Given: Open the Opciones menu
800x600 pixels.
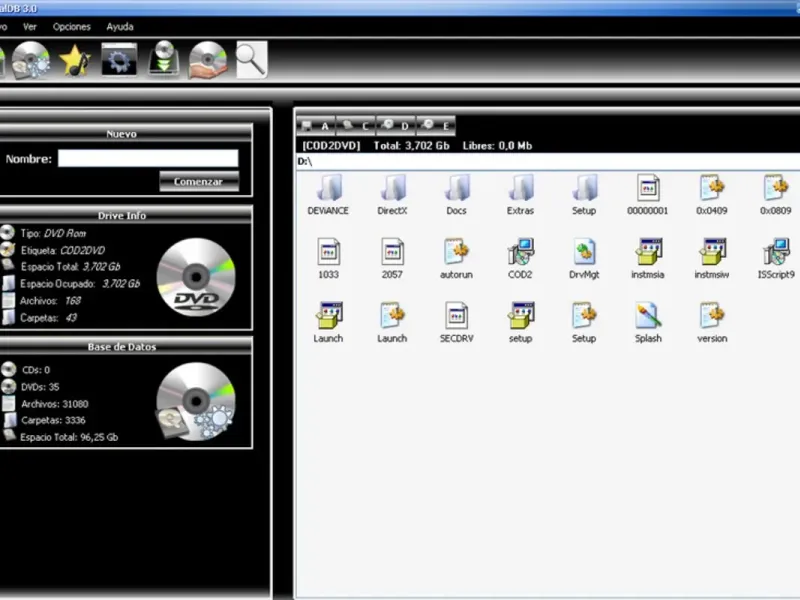Looking at the screenshot, I should (x=71, y=27).
